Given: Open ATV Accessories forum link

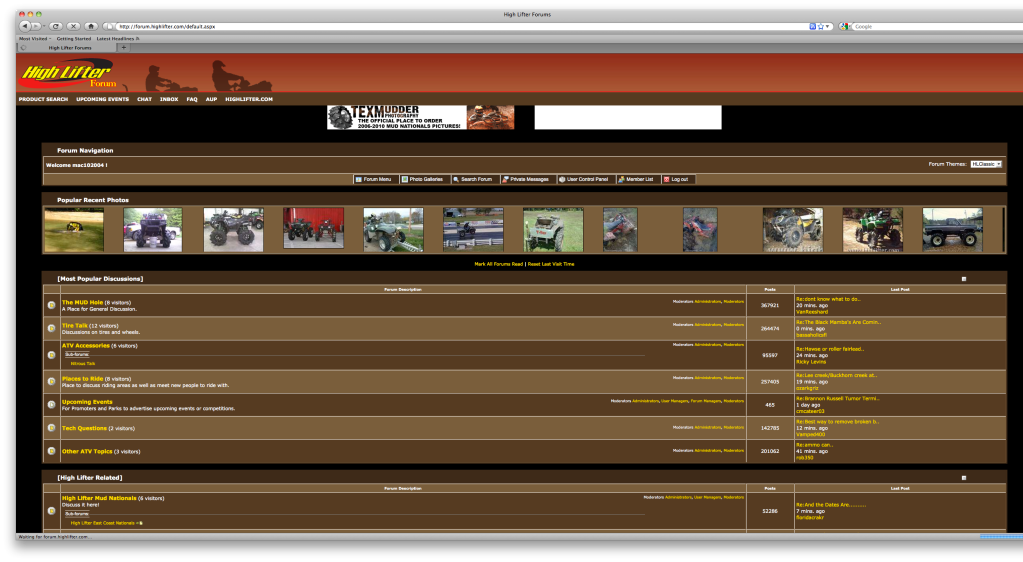Looking at the screenshot, I should pyautogui.click(x=85, y=345).
